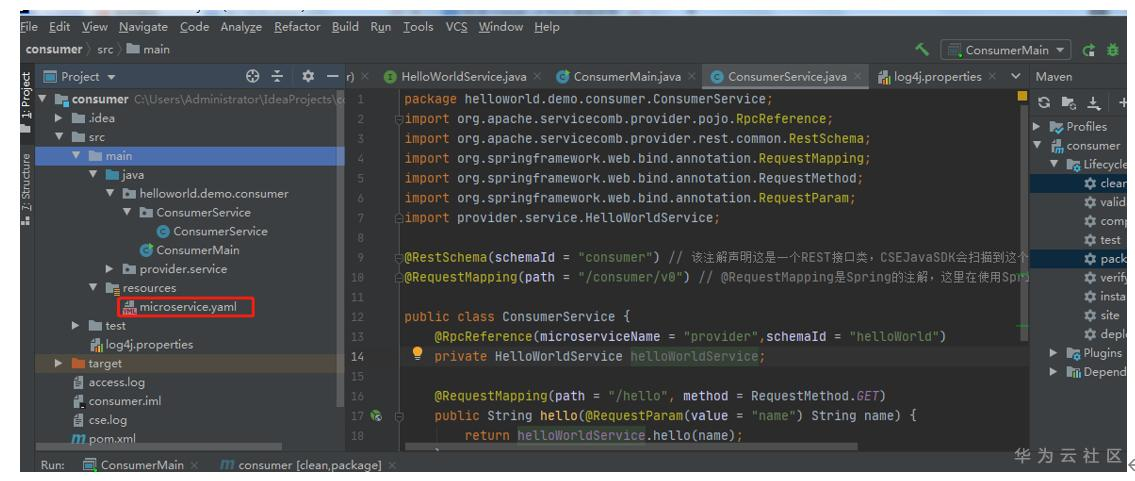Open the VCS menu
Image resolution: width=1135 pixels, height=481 pixels.
click(x=456, y=27)
